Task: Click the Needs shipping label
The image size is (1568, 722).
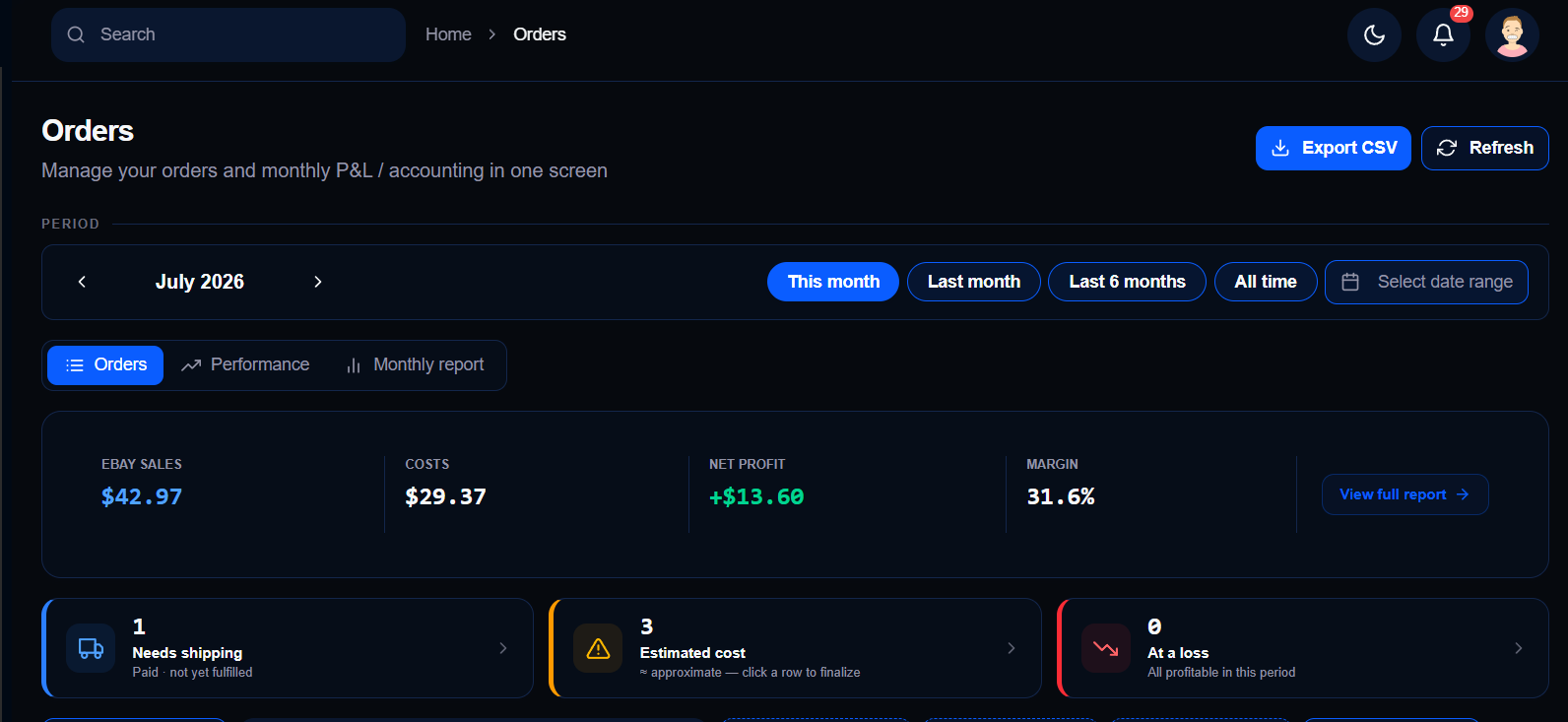Action: point(187,653)
